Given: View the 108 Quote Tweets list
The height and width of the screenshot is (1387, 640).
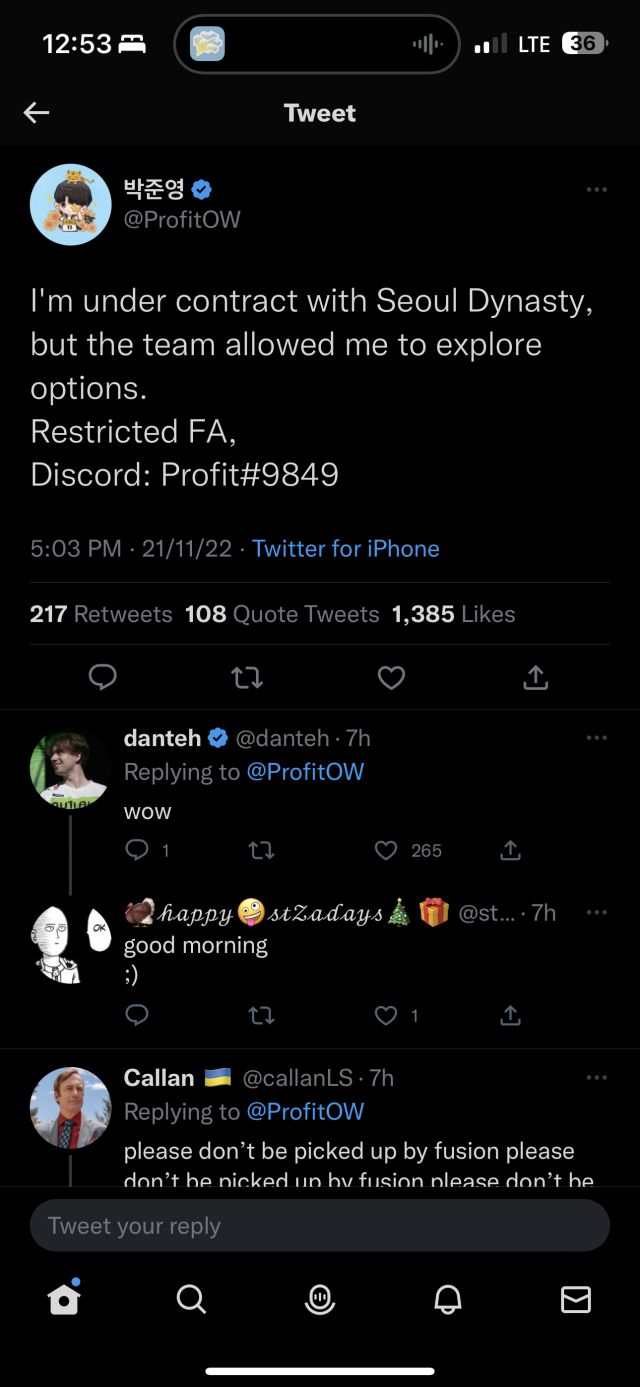Looking at the screenshot, I should (x=282, y=614).
